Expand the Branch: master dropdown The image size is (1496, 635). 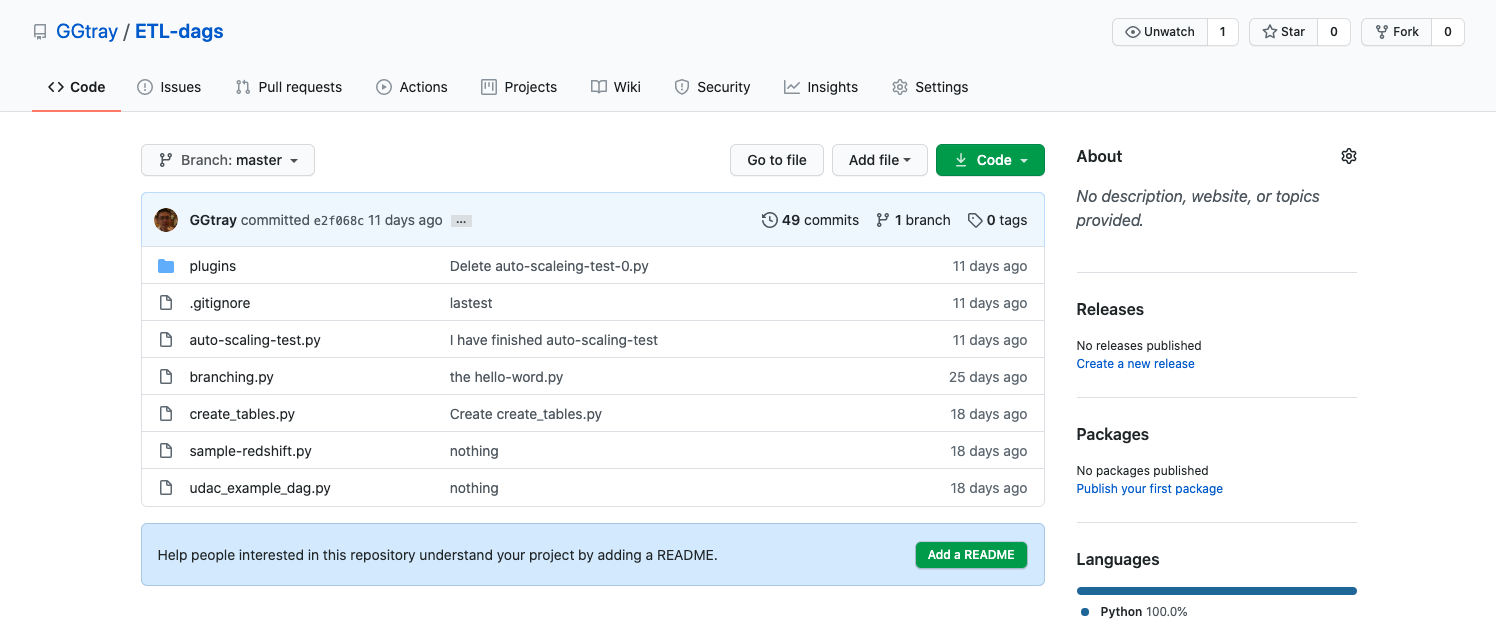click(228, 160)
